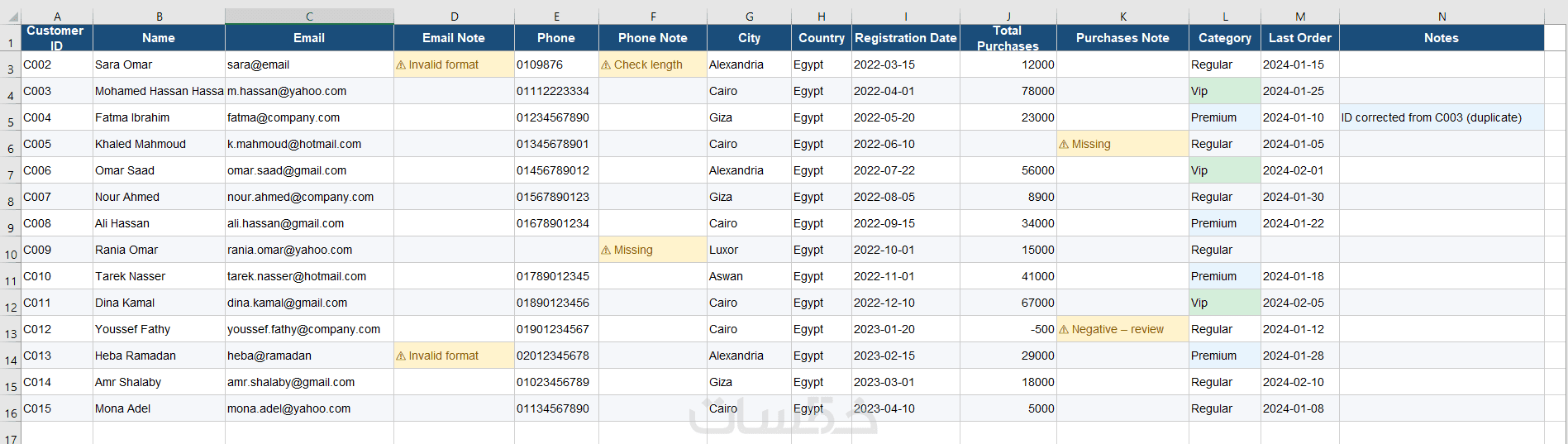Select column C header
This screenshot has width=1568, height=444.
[x=309, y=17]
